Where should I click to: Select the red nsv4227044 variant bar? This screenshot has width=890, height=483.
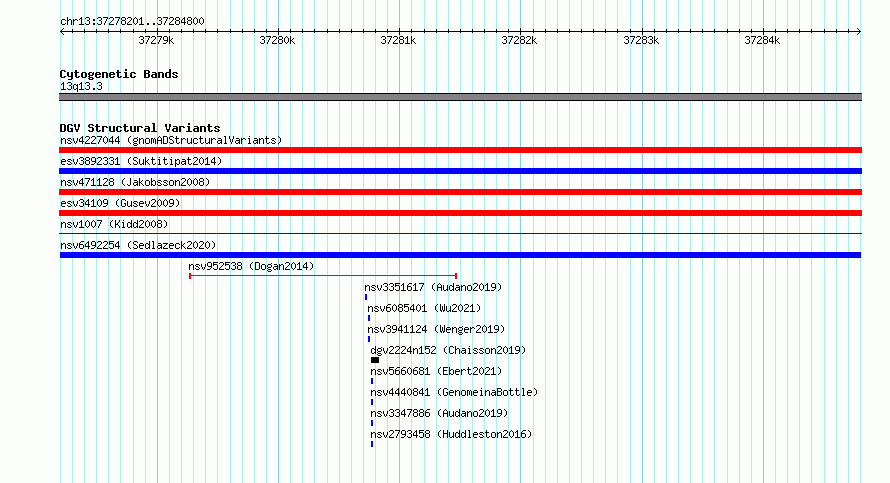(x=460, y=150)
